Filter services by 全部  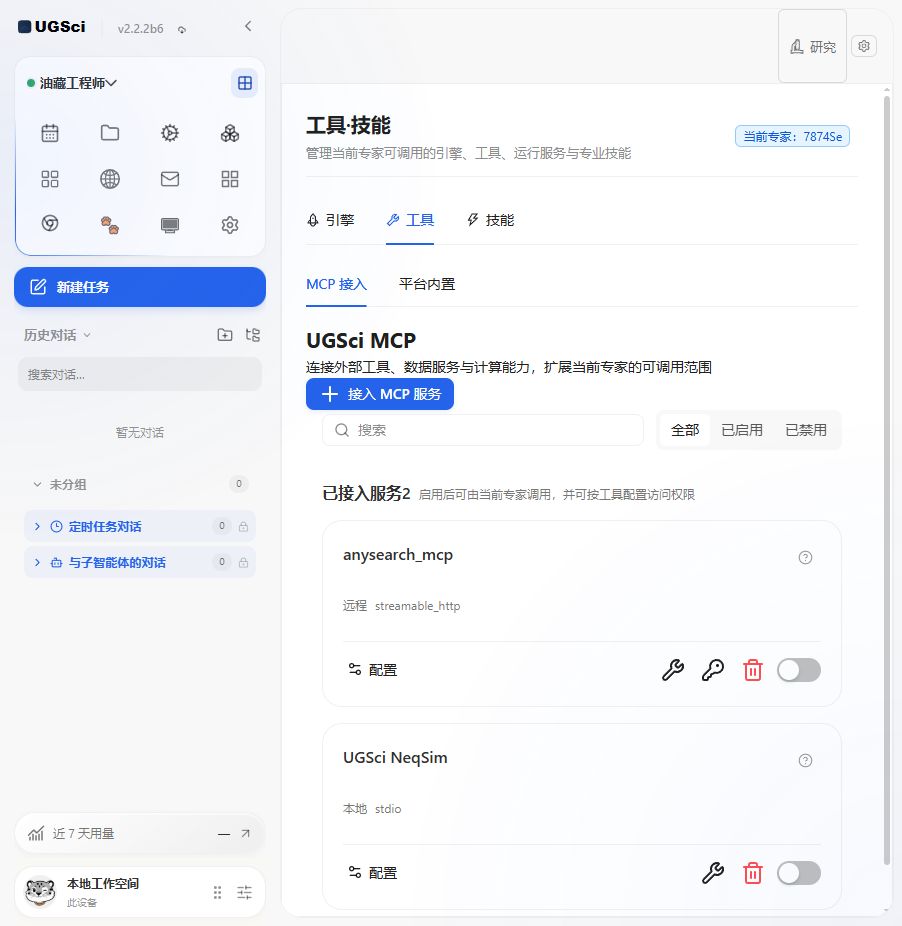point(685,430)
